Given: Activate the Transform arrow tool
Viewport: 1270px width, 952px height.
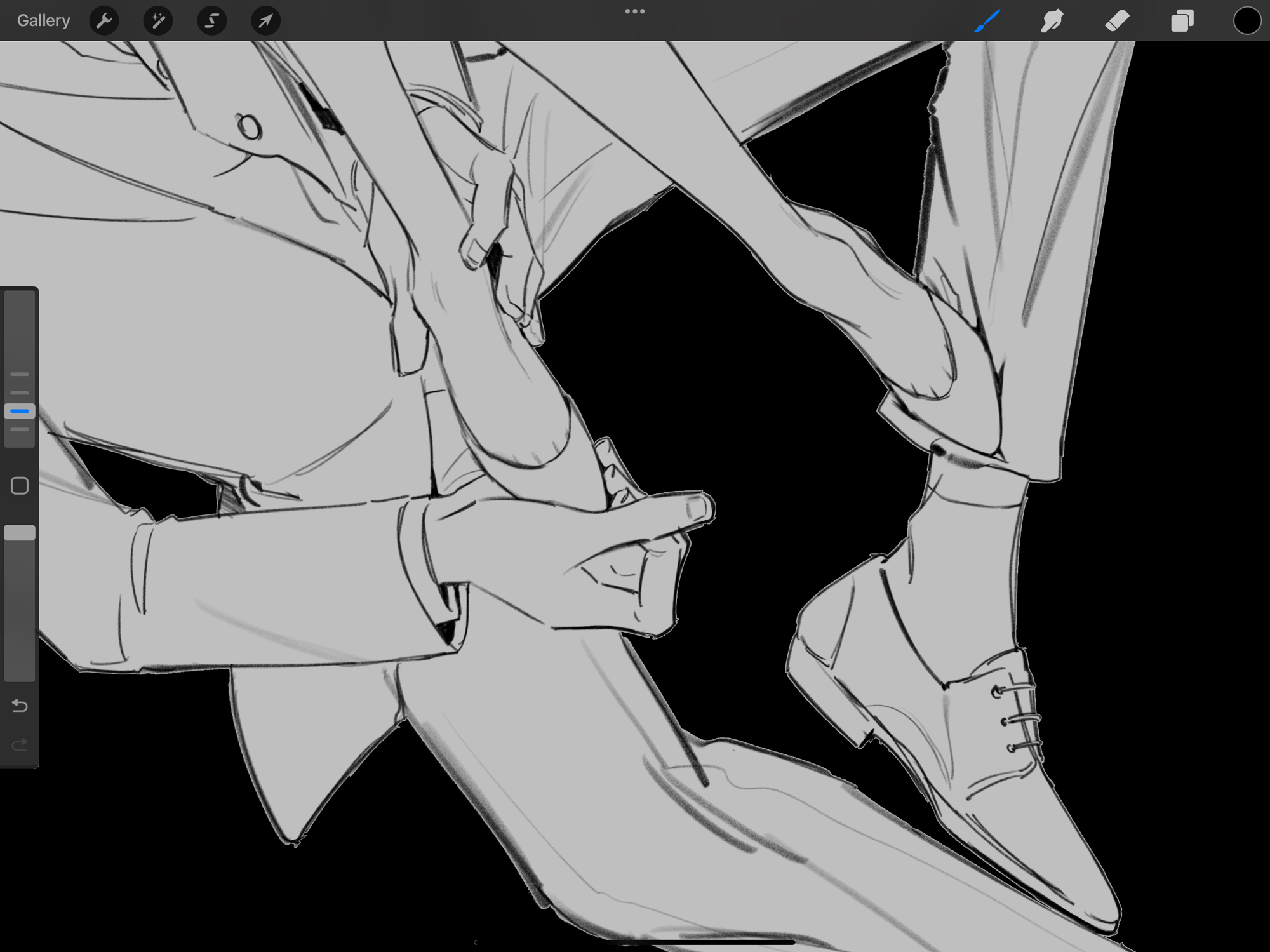Looking at the screenshot, I should pyautogui.click(x=265, y=21).
